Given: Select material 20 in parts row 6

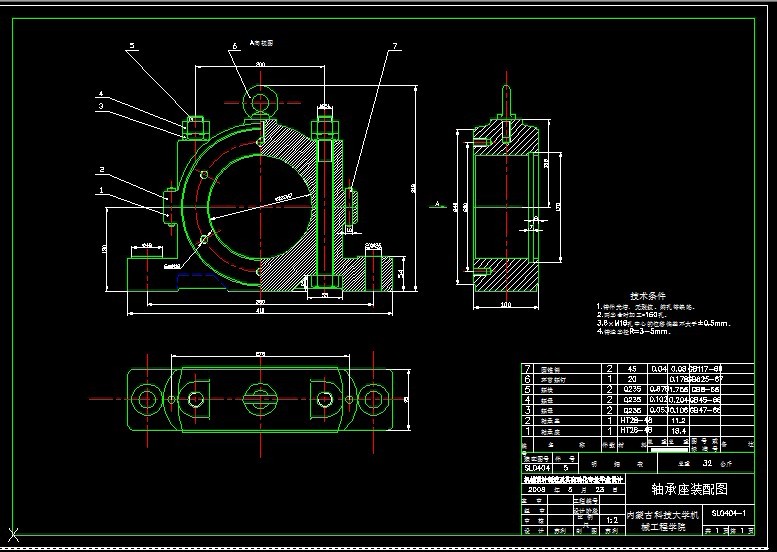Looking at the screenshot, I should click(632, 379).
